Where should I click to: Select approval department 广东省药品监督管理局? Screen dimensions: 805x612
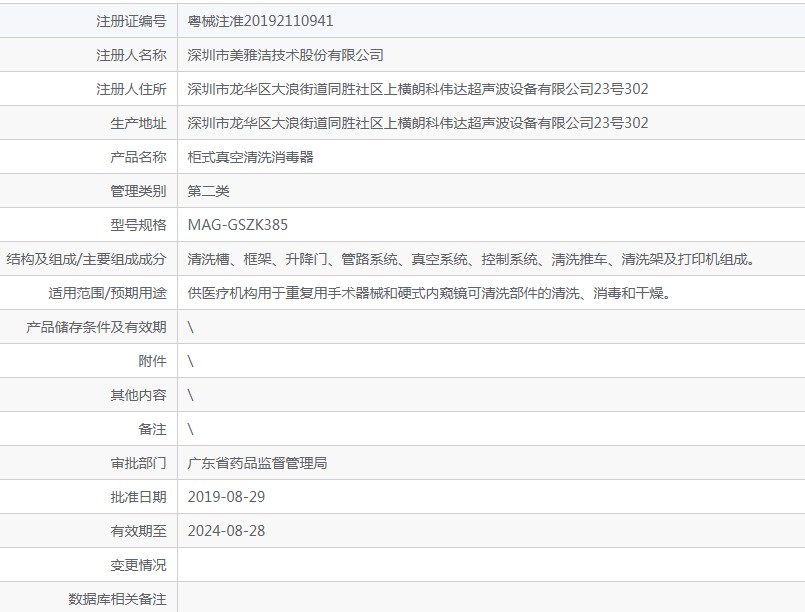258,463
